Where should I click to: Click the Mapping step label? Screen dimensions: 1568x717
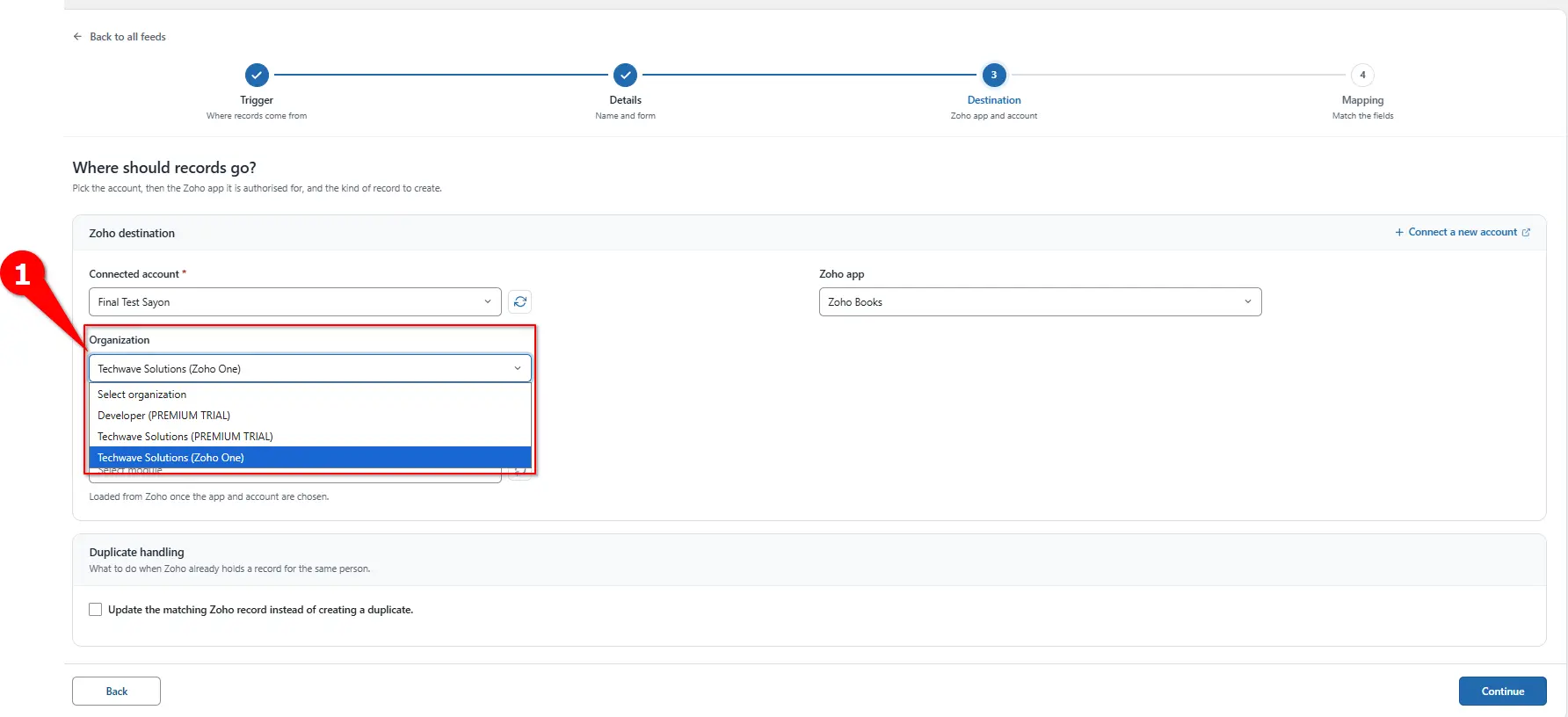1362,100
